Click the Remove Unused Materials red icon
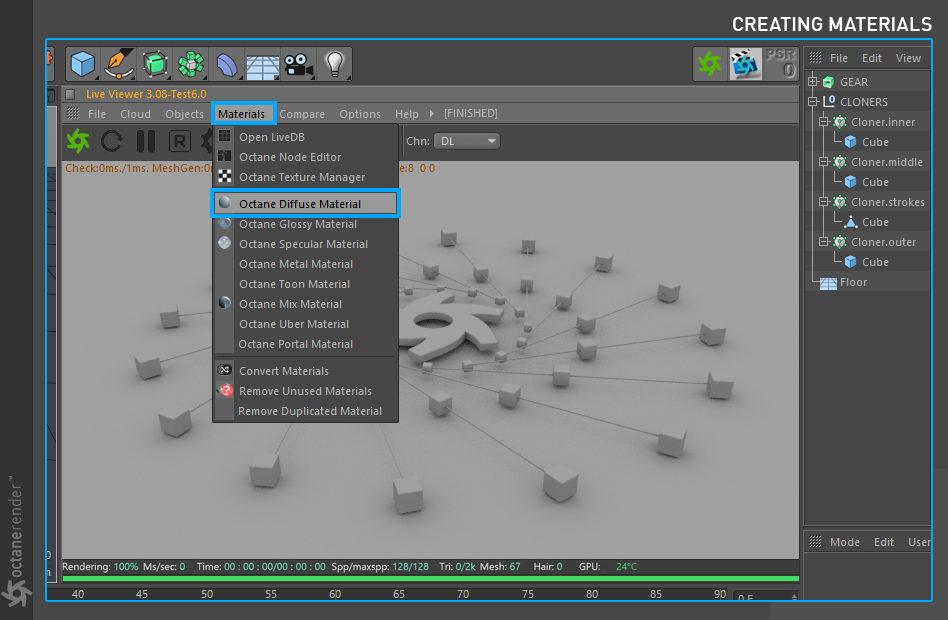The height and width of the screenshot is (620, 948). coord(226,390)
